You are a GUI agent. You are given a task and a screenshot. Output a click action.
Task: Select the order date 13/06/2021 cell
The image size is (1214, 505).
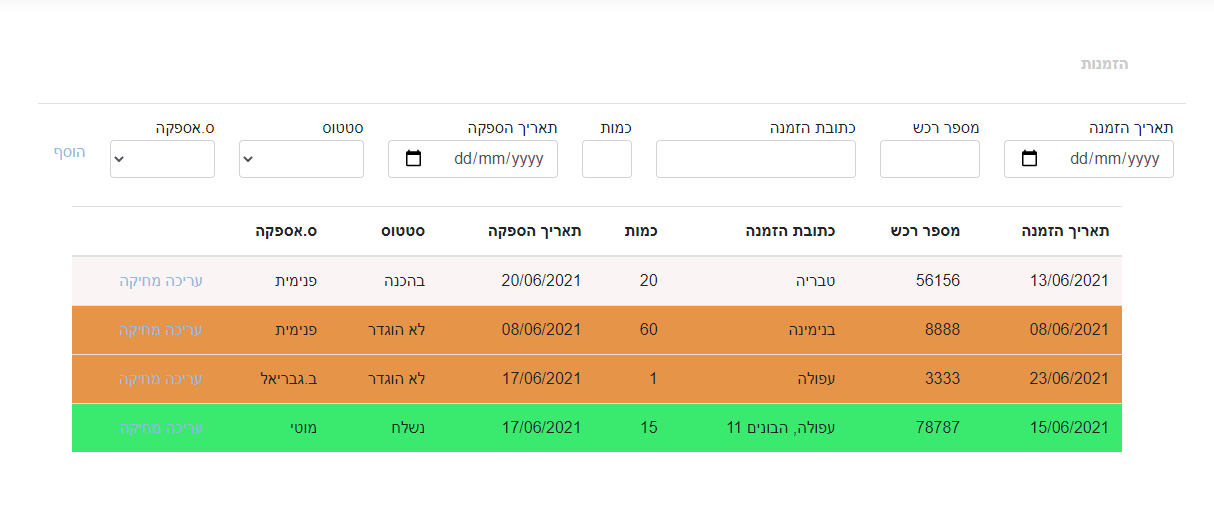(1069, 281)
